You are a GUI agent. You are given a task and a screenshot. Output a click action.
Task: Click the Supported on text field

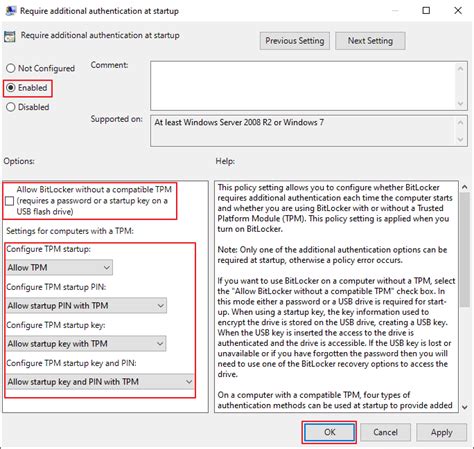pyautogui.click(x=303, y=131)
